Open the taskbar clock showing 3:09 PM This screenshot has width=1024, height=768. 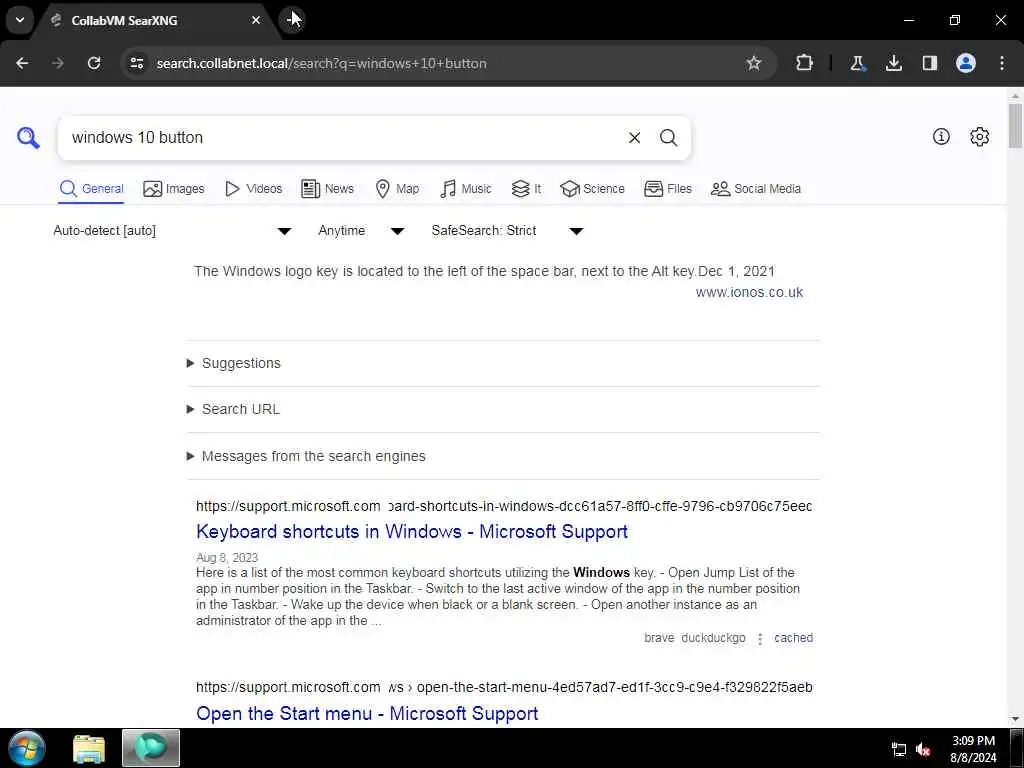[973, 749]
